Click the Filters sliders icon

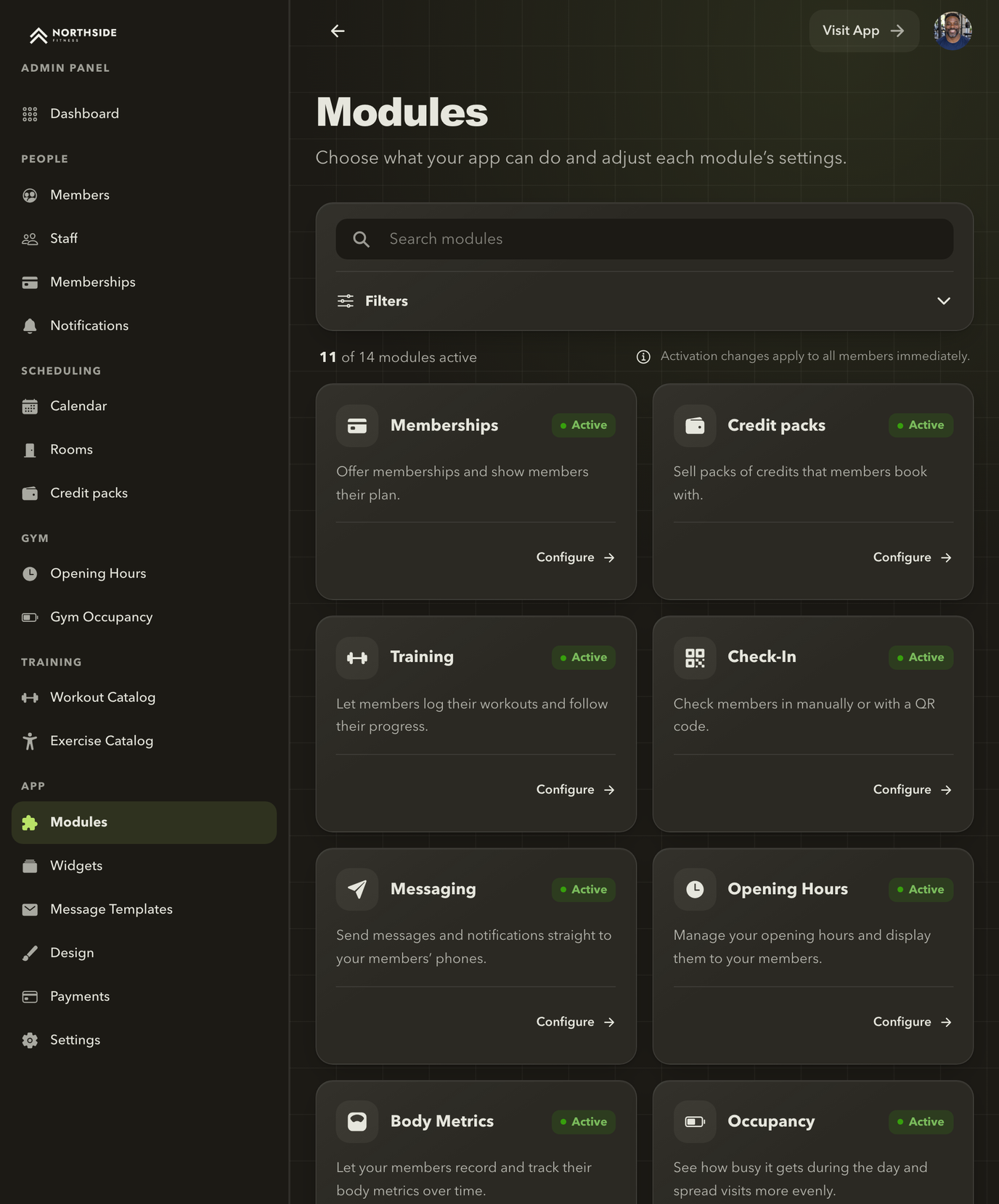(x=346, y=301)
